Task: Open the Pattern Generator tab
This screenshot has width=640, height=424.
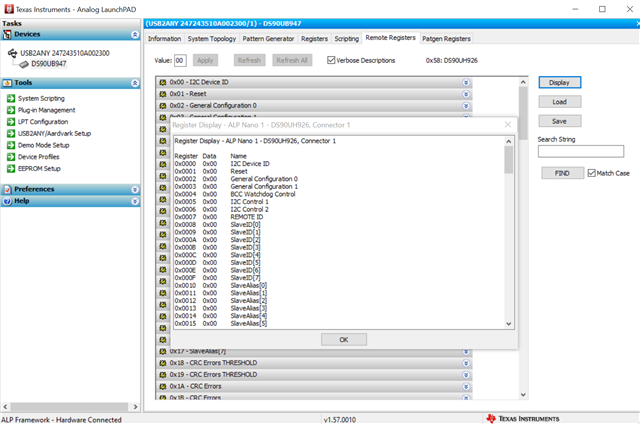Action: click(268, 39)
